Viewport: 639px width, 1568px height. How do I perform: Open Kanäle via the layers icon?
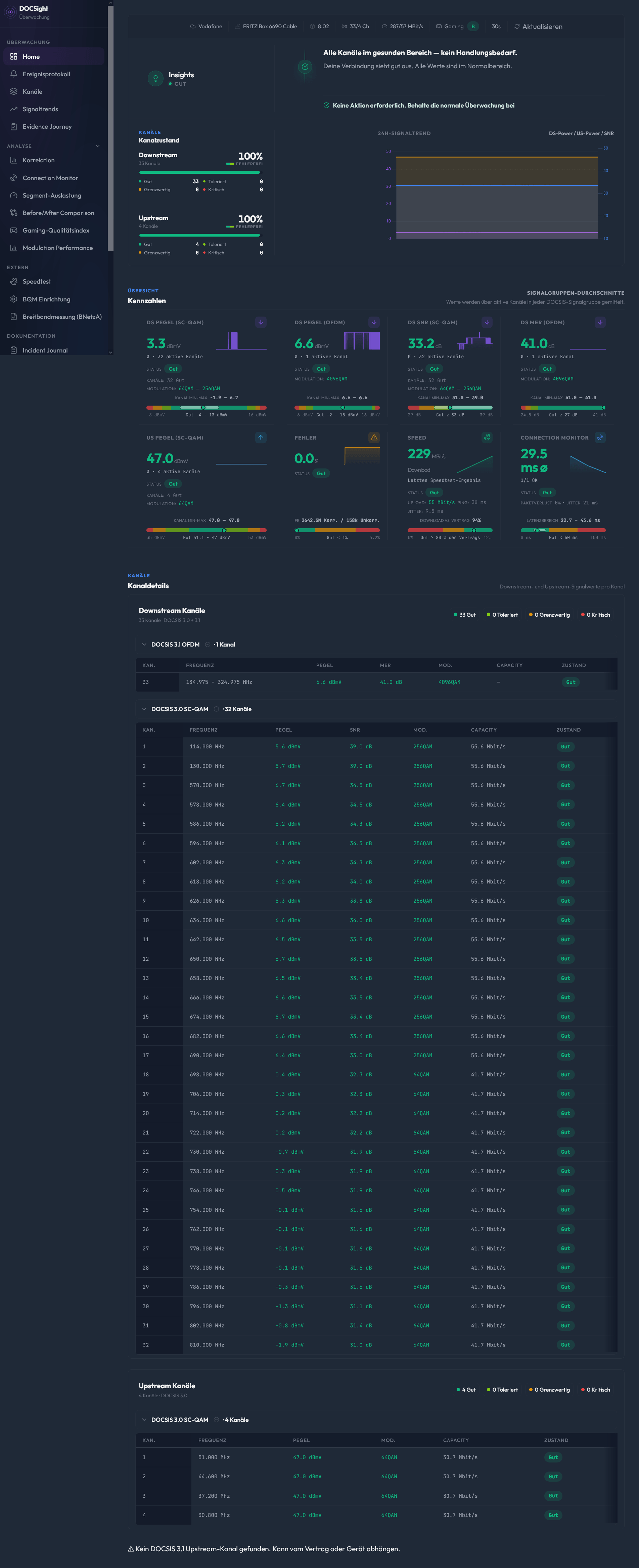(13, 91)
